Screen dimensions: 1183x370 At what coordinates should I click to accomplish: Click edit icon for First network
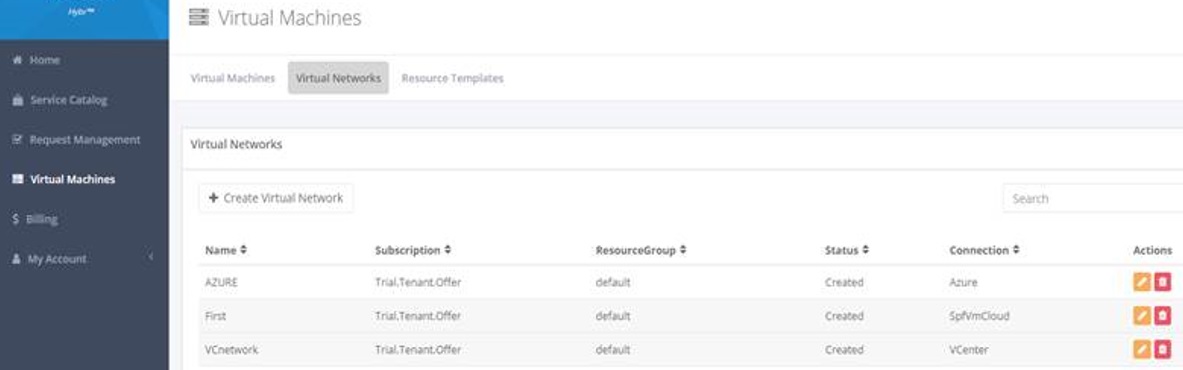[1142, 316]
